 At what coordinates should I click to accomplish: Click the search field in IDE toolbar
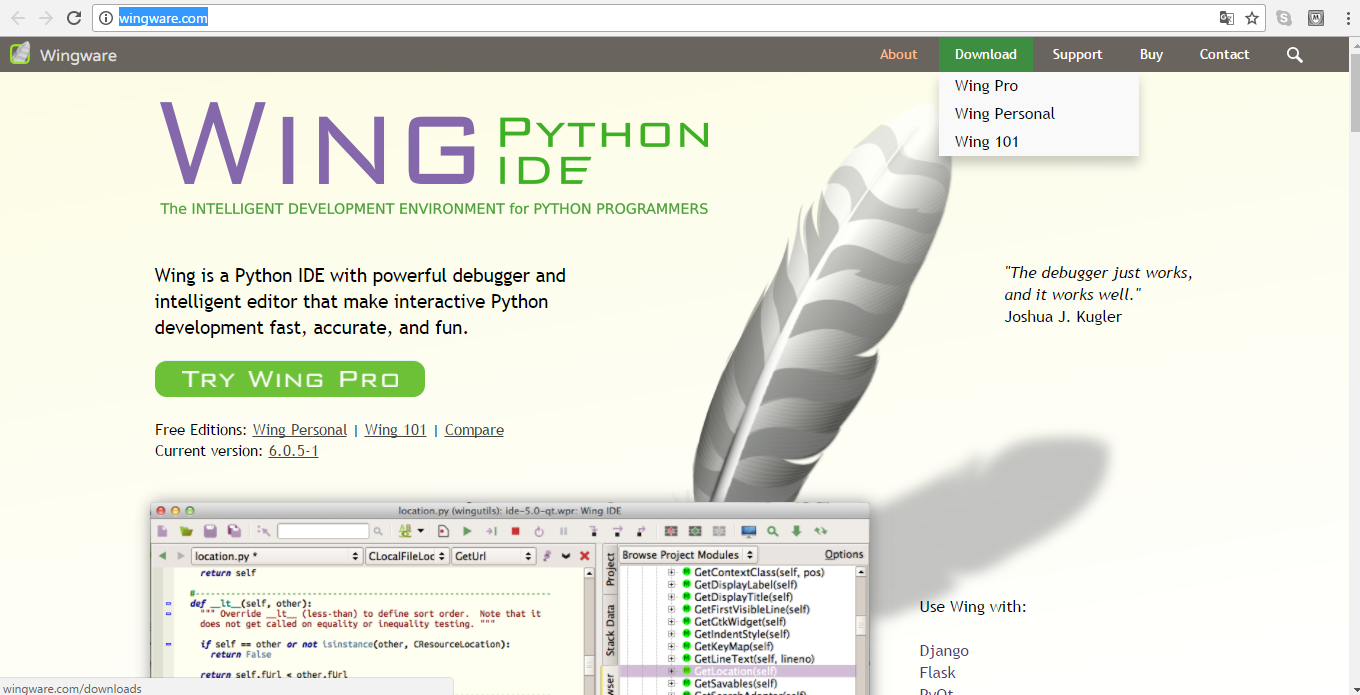tap(323, 531)
